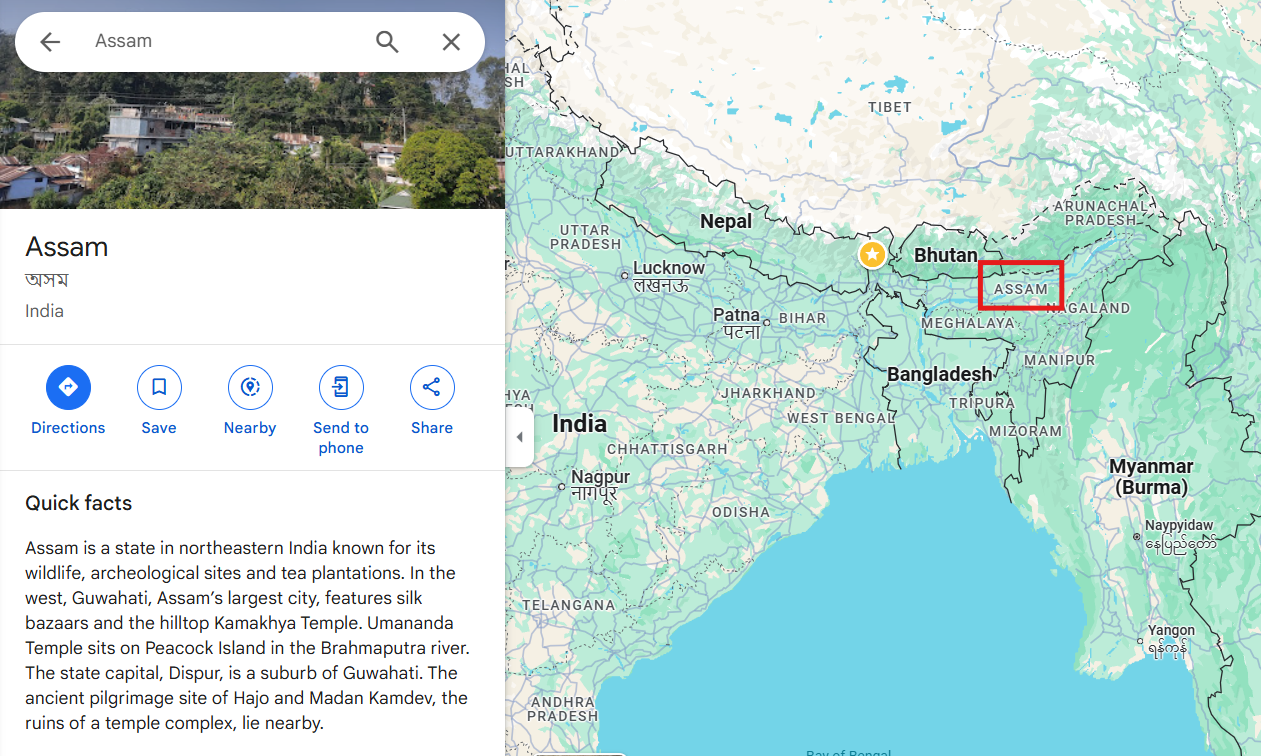Share the Assam location
The width and height of the screenshot is (1261, 756).
pyautogui.click(x=432, y=387)
